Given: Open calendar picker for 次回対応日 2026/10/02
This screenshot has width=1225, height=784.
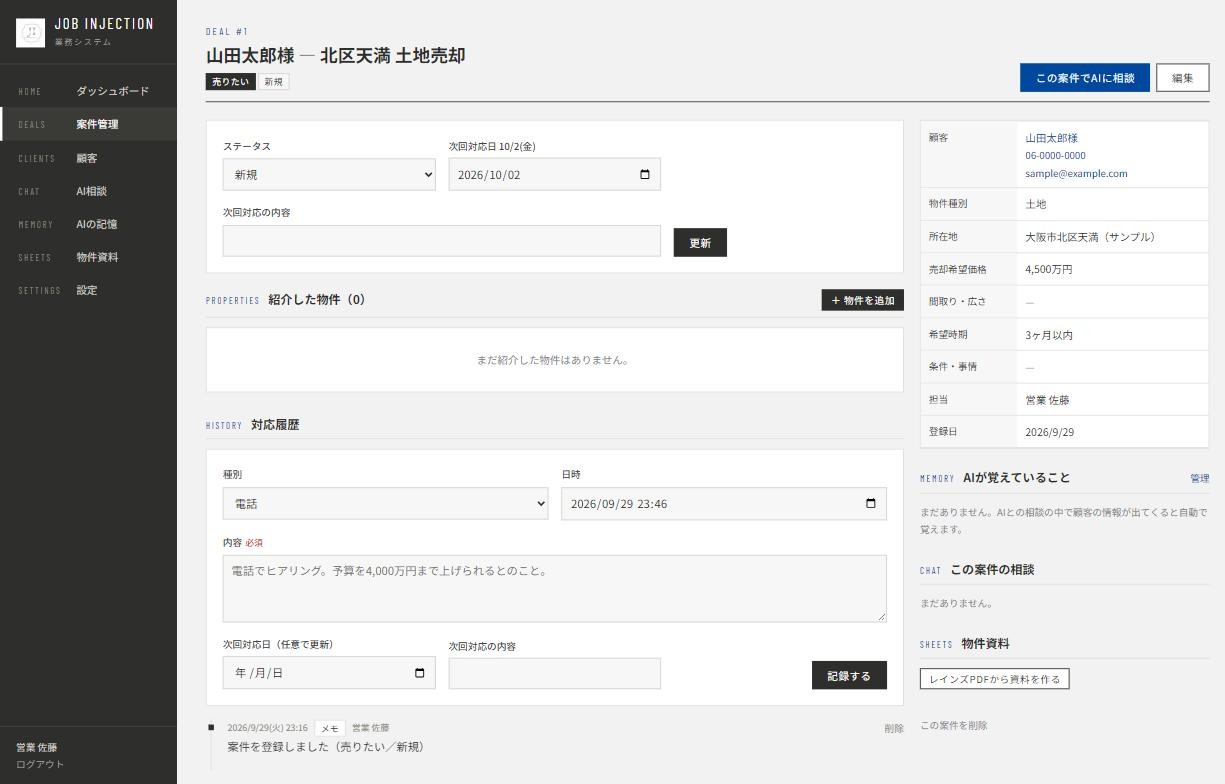Looking at the screenshot, I should (x=645, y=175).
